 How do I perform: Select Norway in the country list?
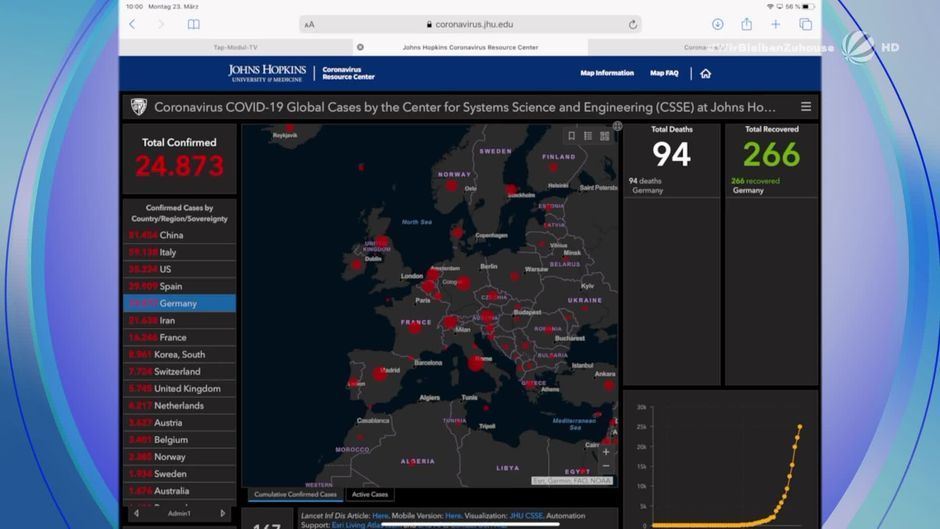tap(179, 456)
